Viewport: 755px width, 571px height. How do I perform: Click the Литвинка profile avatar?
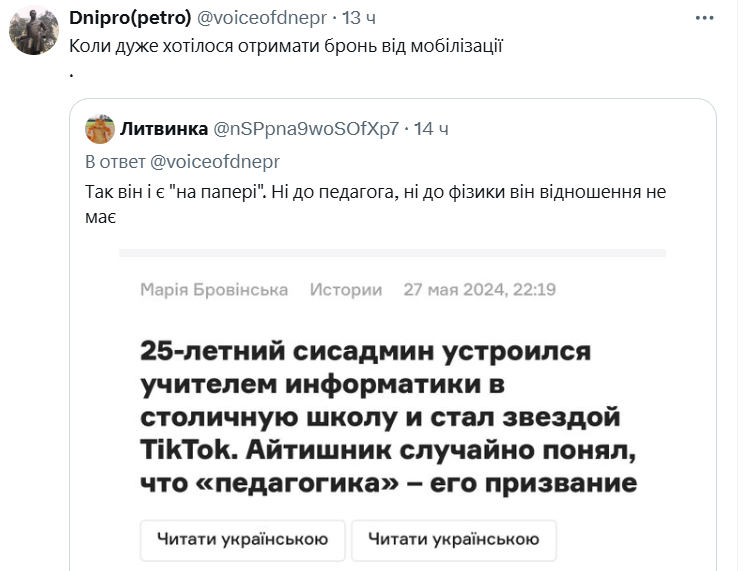pyautogui.click(x=99, y=129)
